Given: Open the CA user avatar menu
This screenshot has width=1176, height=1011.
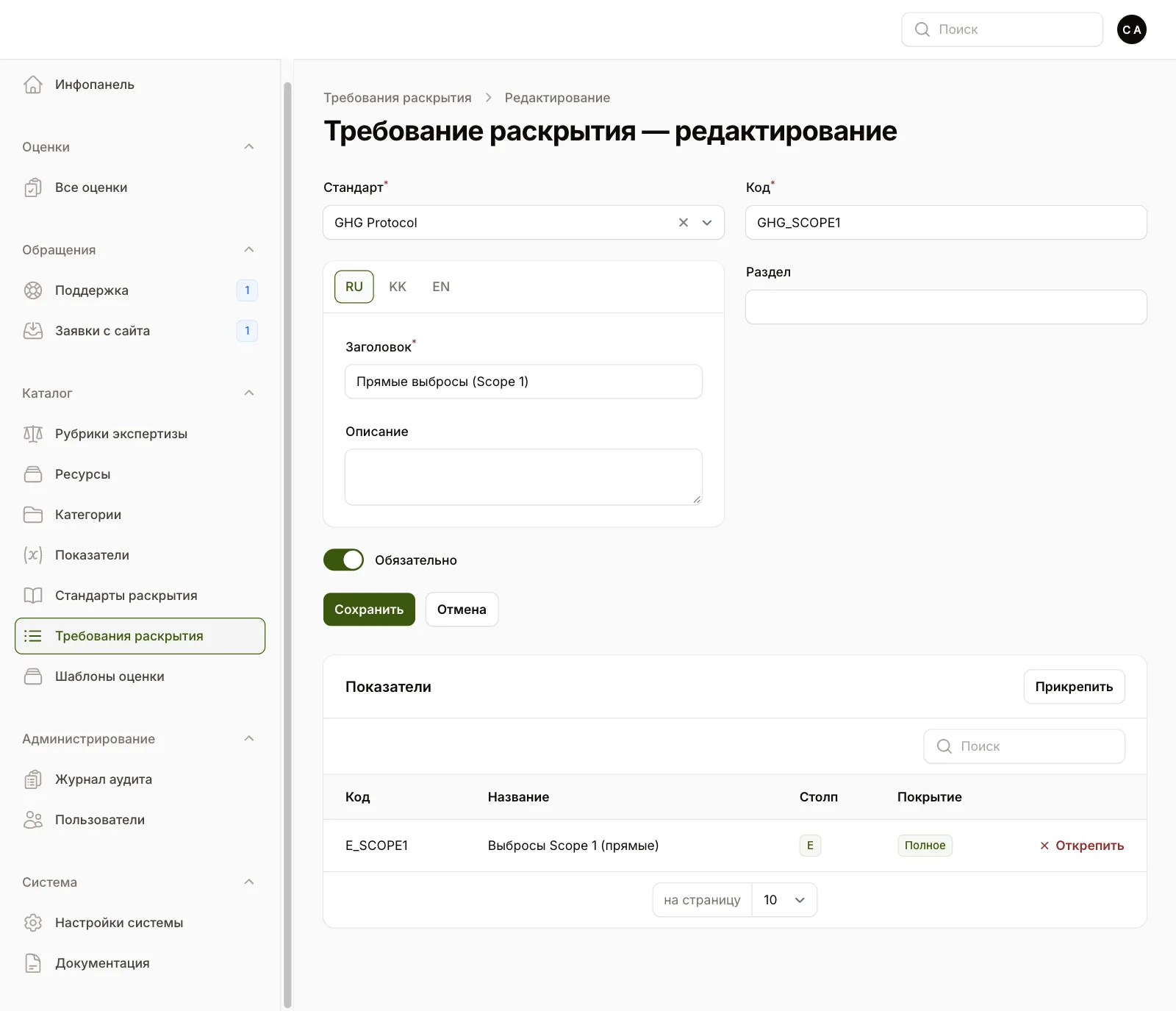Looking at the screenshot, I should 1132,29.
